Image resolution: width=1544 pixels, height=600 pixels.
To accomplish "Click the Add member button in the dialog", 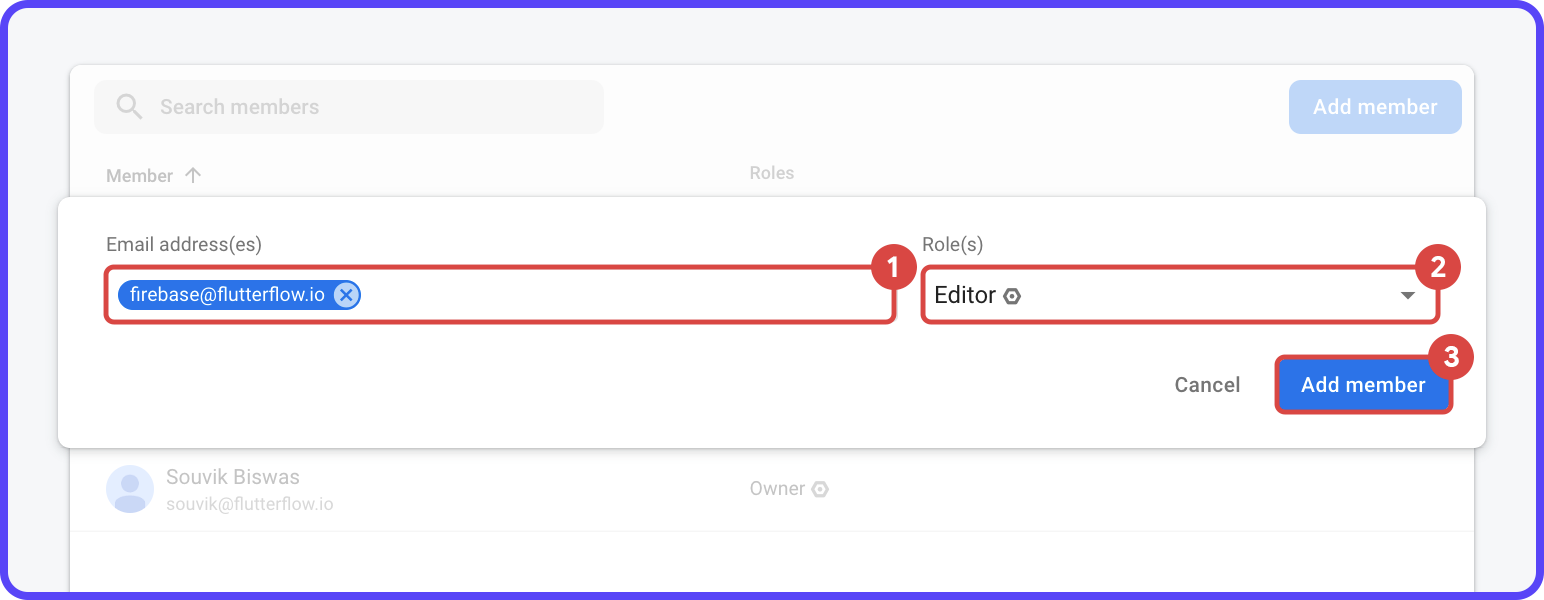I will pyautogui.click(x=1363, y=384).
